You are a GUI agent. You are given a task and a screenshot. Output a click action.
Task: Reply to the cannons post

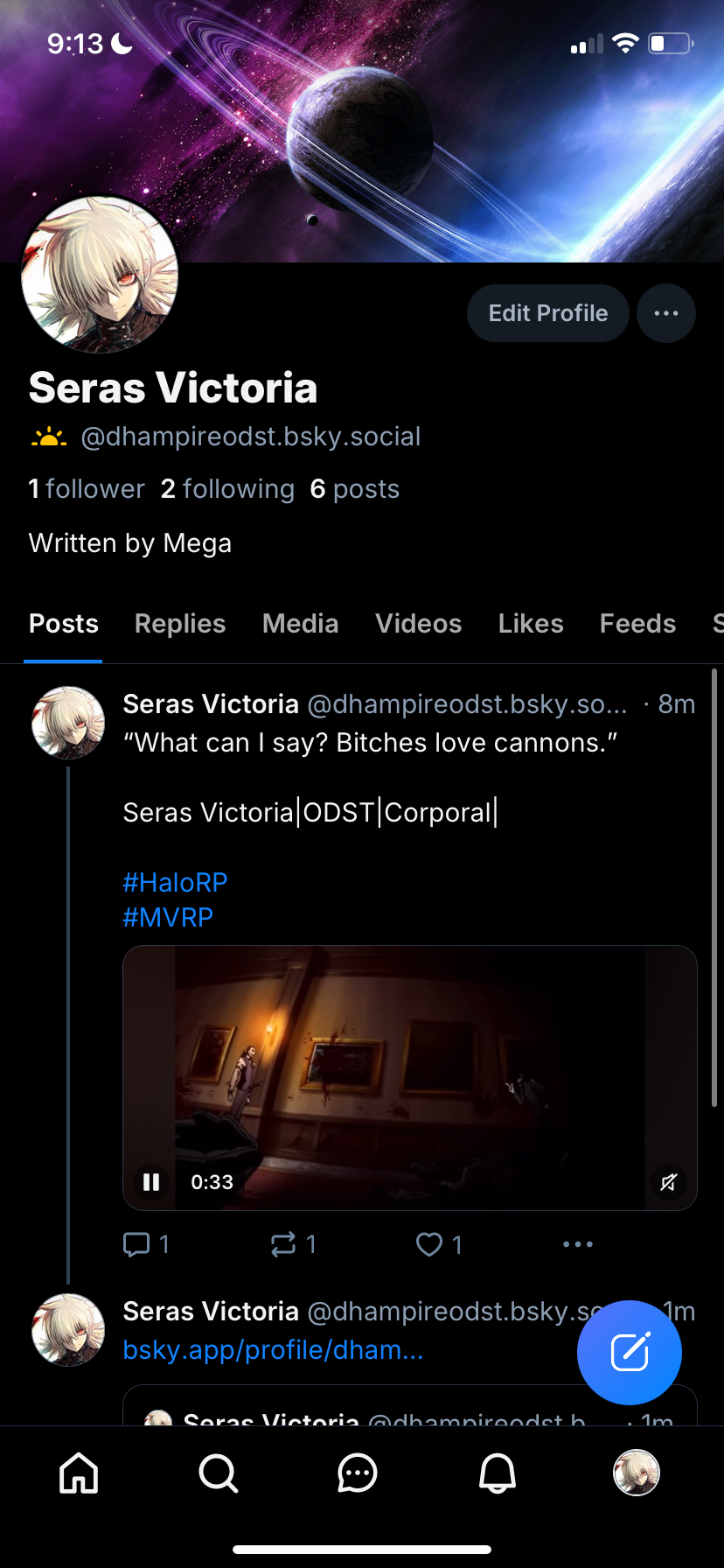pyautogui.click(x=137, y=1244)
